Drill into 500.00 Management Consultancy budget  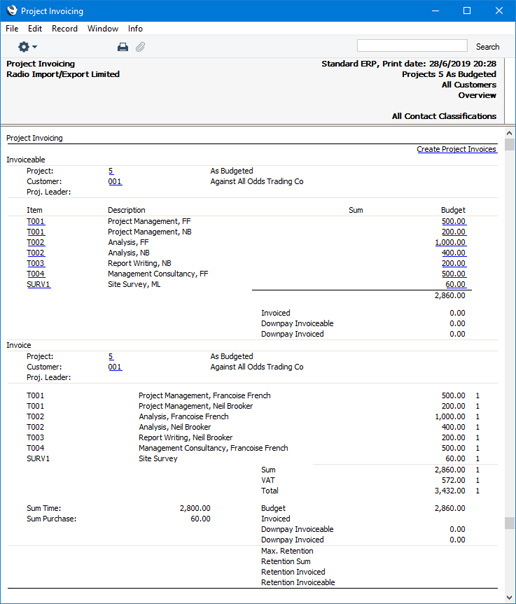(454, 273)
